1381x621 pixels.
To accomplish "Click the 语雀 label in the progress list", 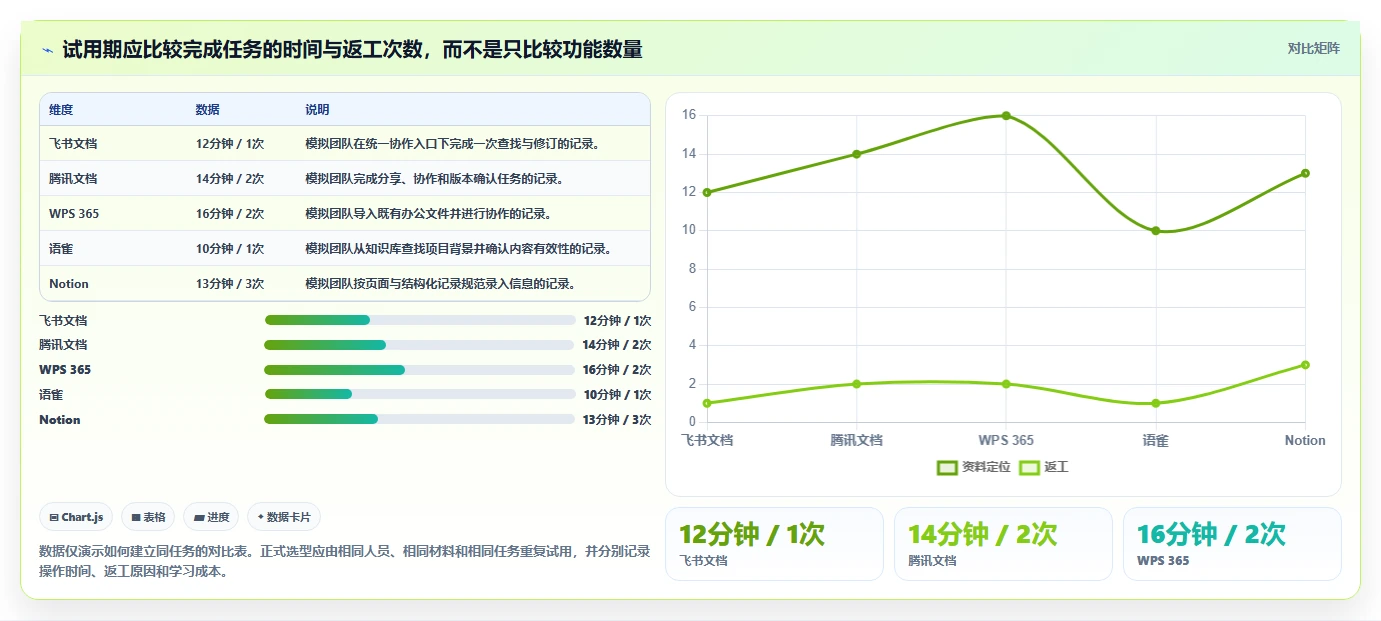I will (x=51, y=395).
